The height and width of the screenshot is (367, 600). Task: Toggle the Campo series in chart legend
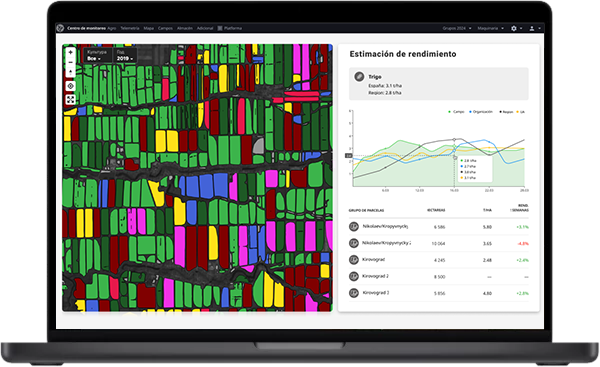pyautogui.click(x=457, y=112)
